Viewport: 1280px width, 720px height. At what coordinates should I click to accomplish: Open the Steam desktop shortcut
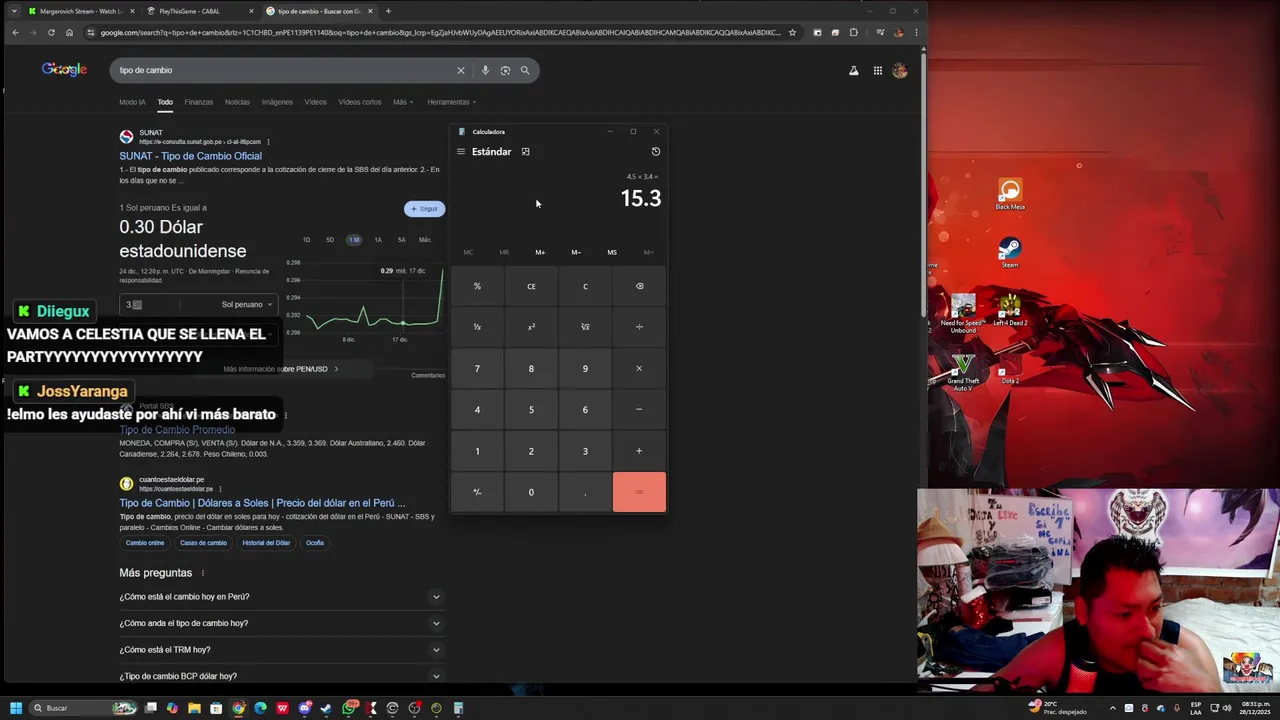[1010, 251]
